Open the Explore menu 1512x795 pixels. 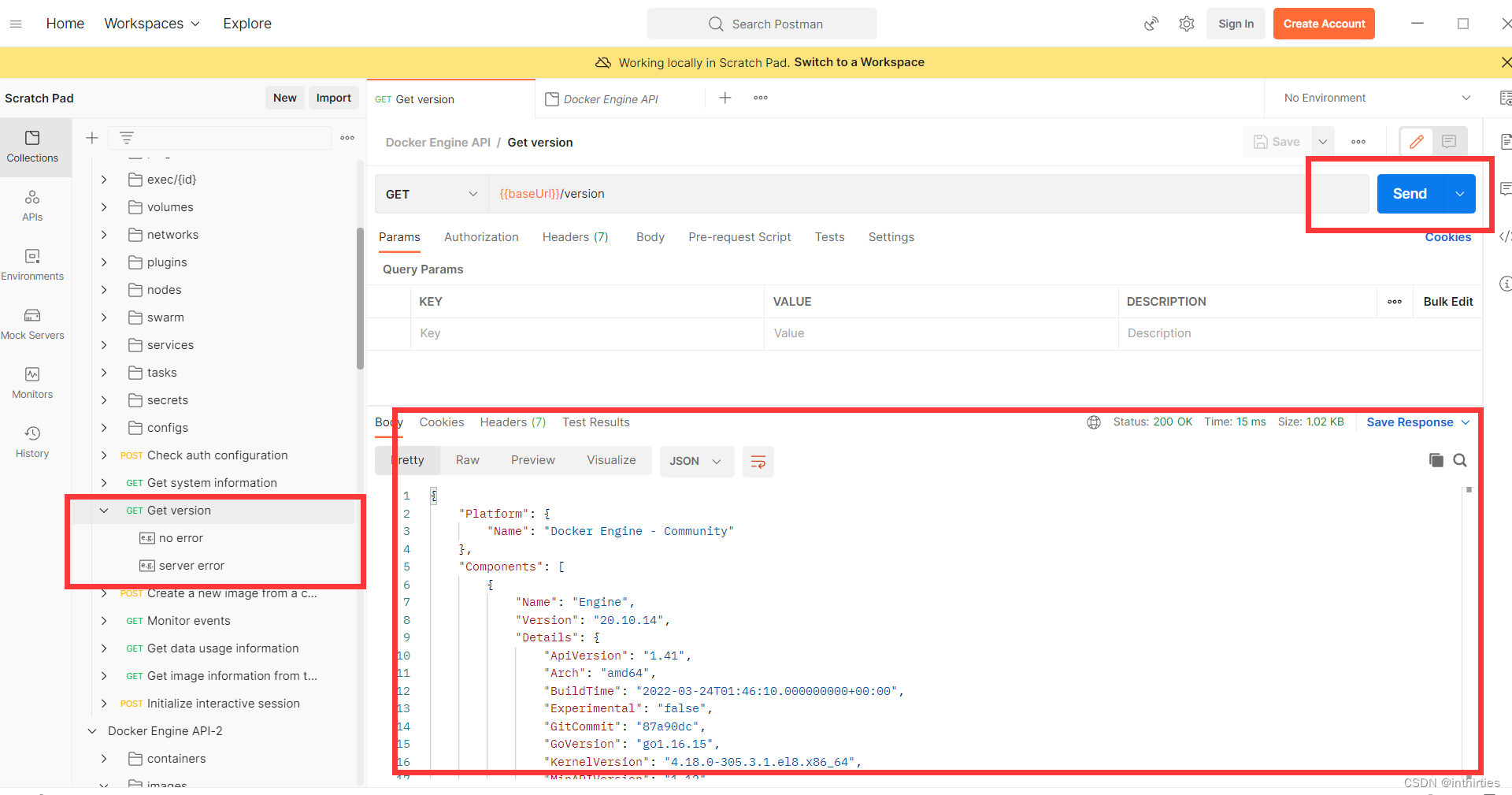tap(246, 24)
